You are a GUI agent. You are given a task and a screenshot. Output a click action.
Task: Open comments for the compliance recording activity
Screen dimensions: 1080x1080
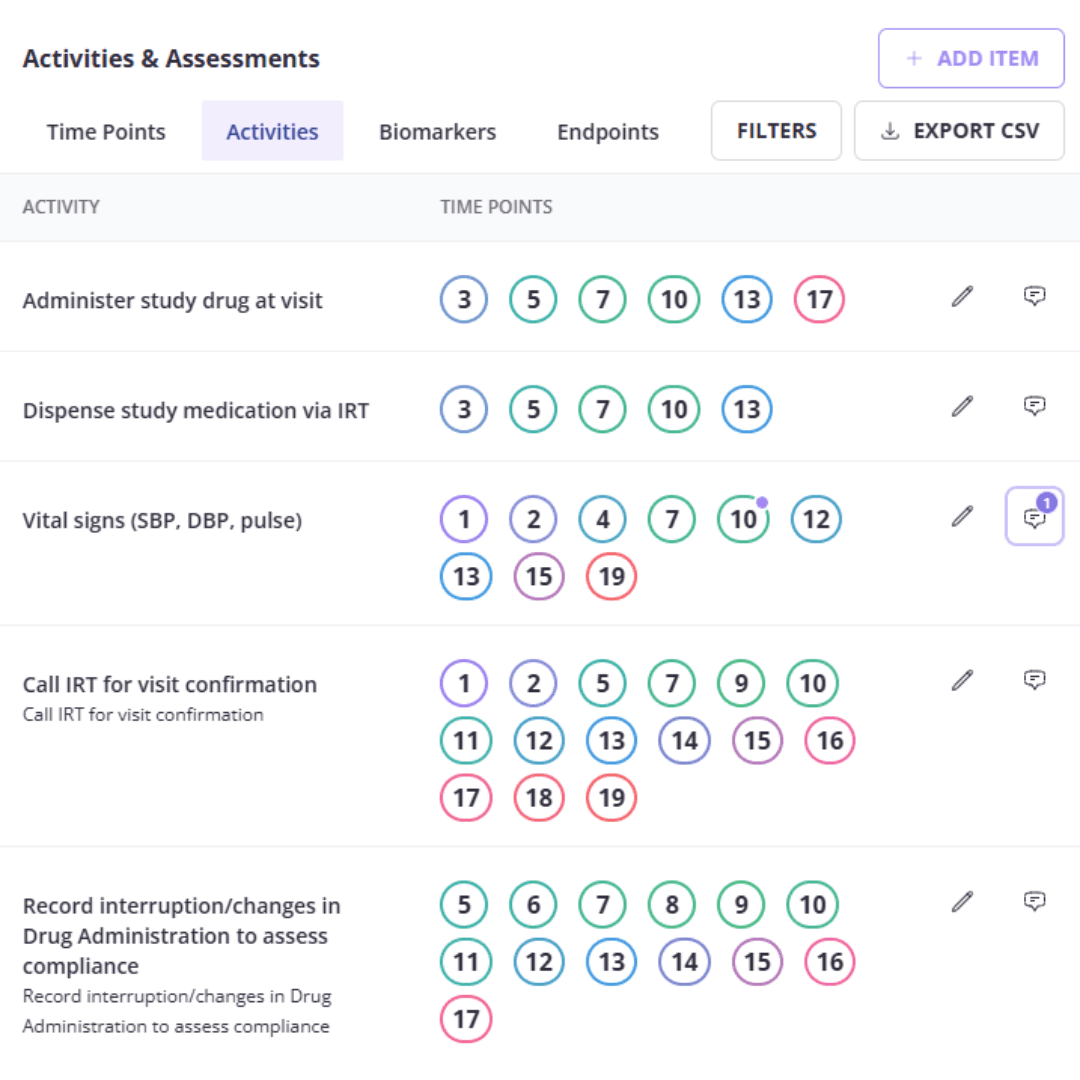1035,901
